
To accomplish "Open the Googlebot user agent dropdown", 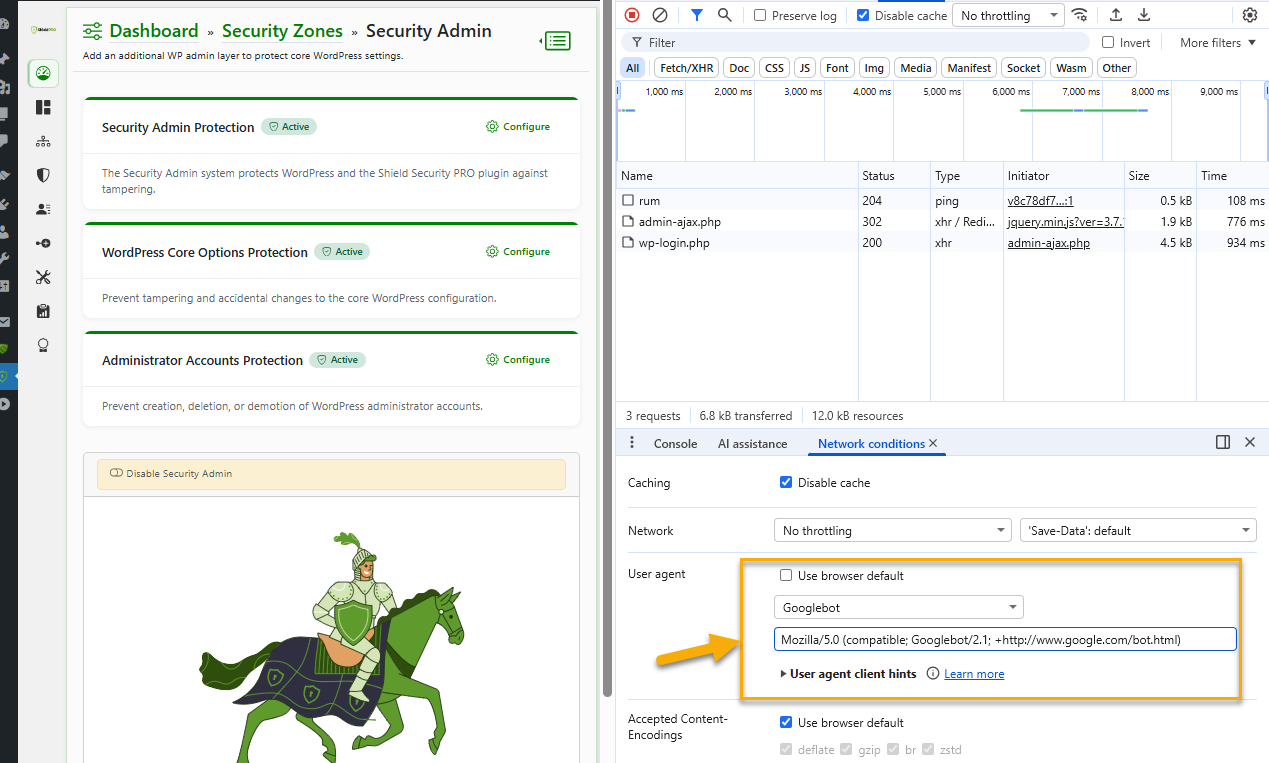I will coord(897,607).
